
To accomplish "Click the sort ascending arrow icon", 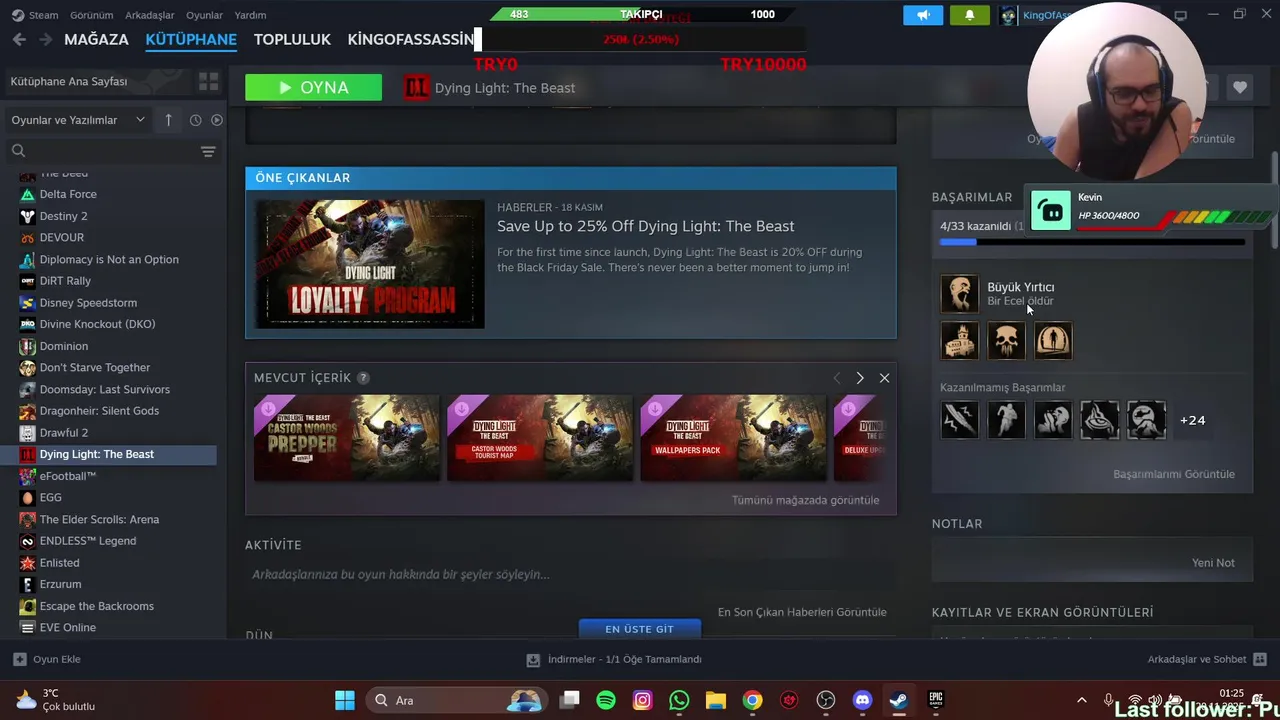I will pos(168,120).
